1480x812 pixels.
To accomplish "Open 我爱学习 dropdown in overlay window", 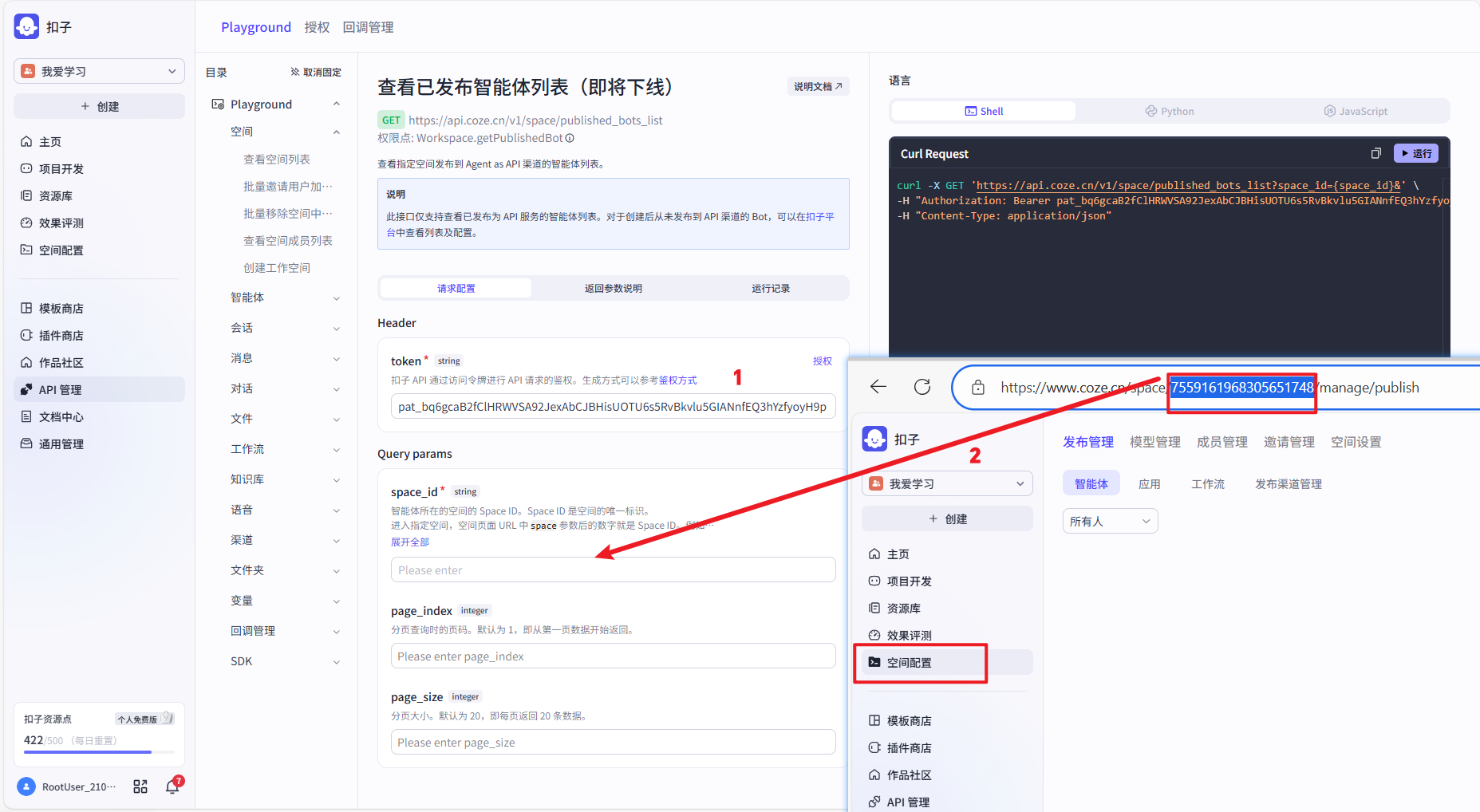I will 947,483.
